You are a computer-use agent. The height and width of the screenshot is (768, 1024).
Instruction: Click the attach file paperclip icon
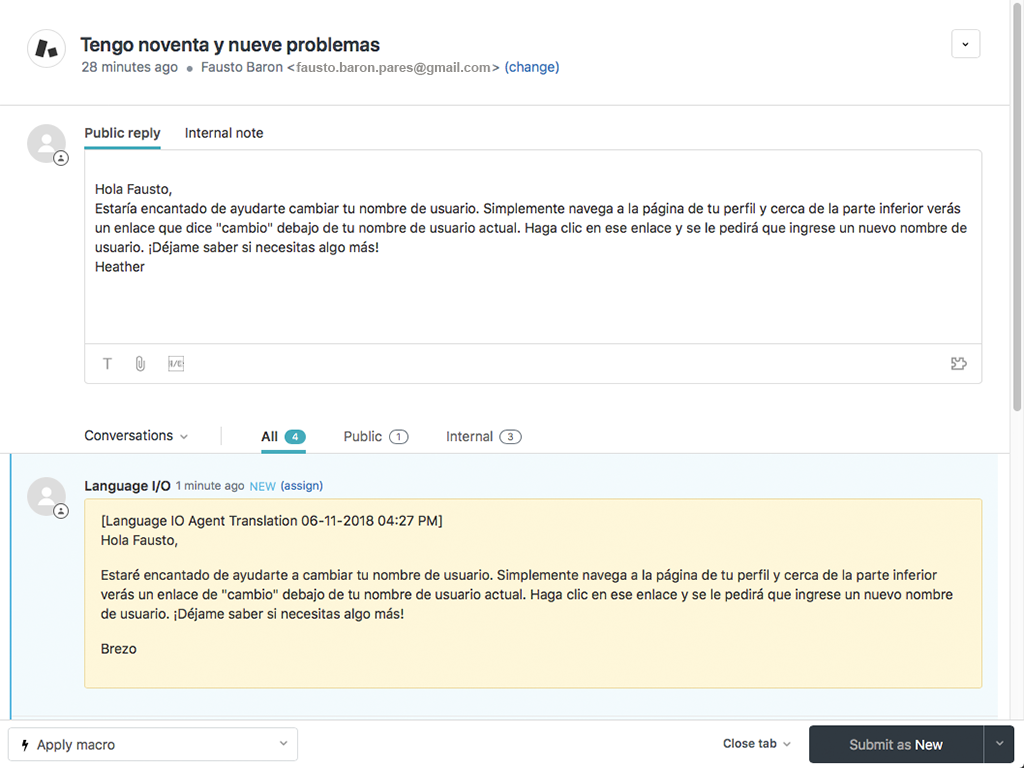(140, 364)
